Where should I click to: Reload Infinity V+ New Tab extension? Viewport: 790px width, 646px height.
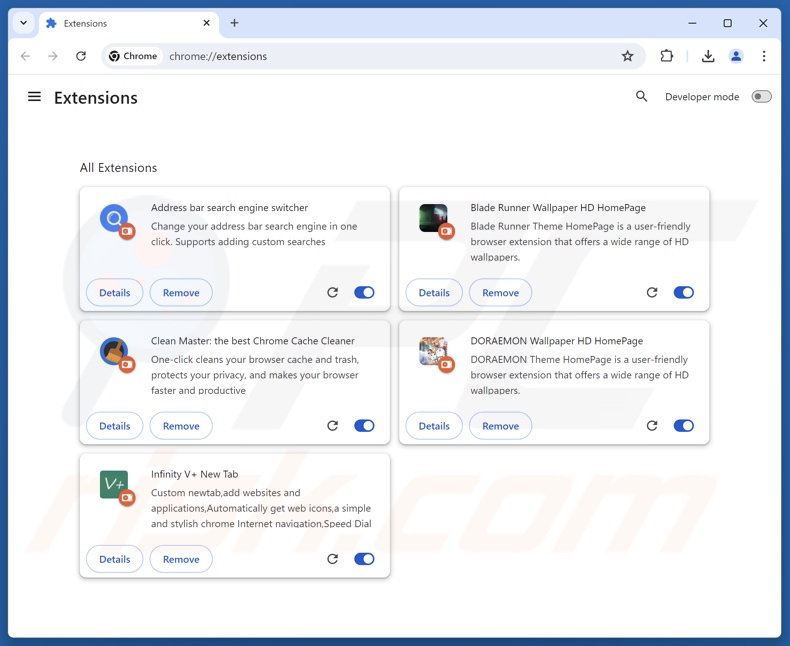[x=333, y=559]
